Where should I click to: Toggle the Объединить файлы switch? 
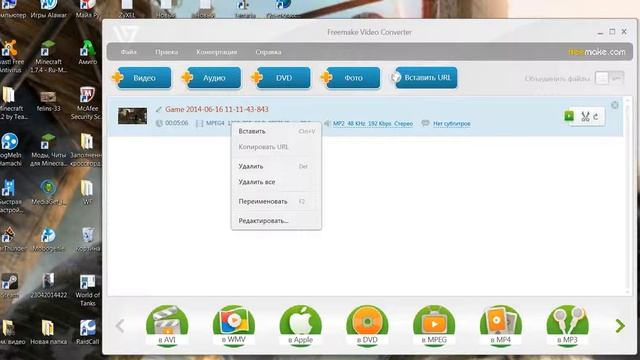(609, 78)
